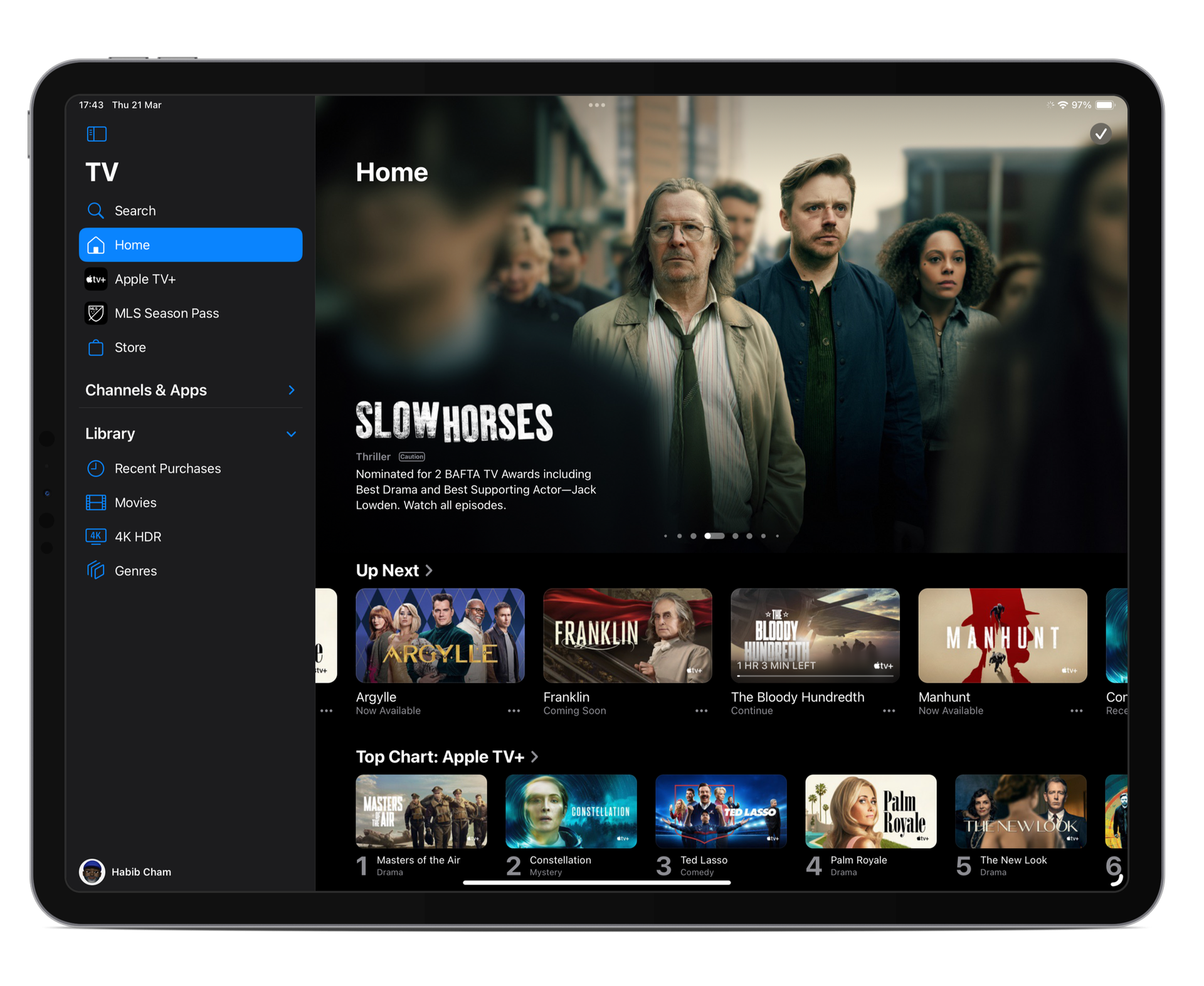Open the Genres library section
1204x986 pixels.
tap(95, 570)
